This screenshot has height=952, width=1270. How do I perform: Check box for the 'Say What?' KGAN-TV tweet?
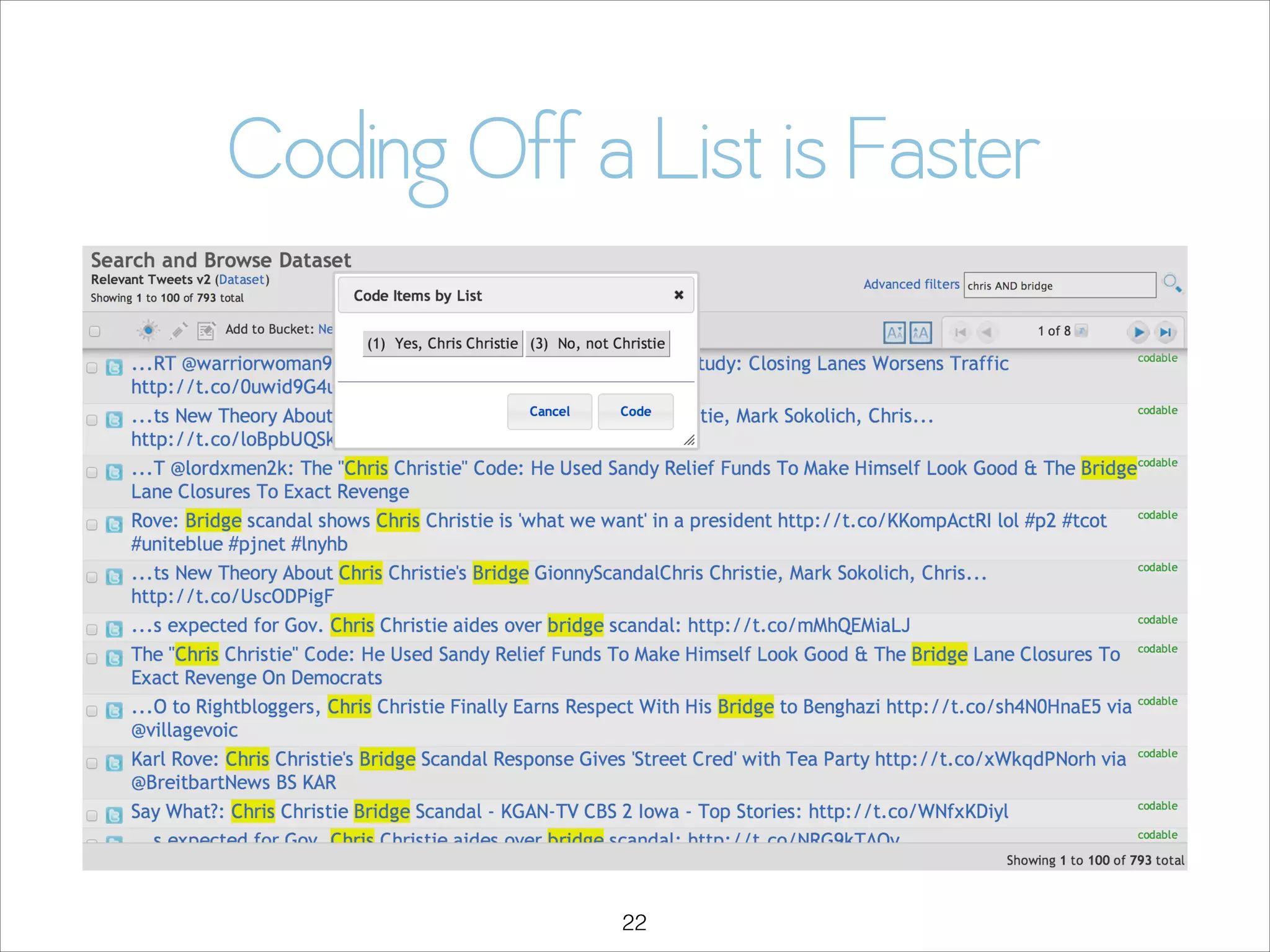tap(92, 816)
